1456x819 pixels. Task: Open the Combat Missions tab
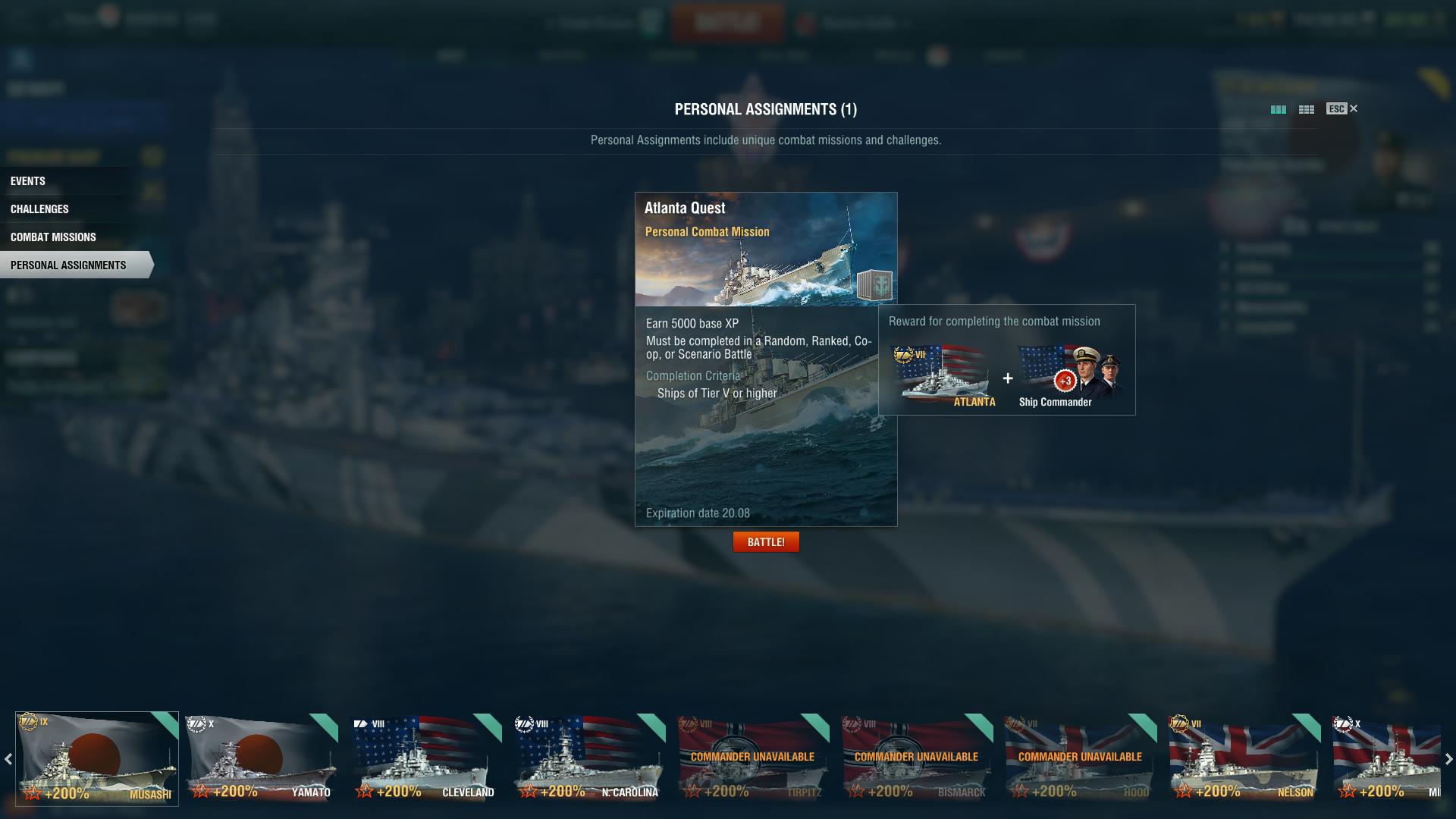53,237
